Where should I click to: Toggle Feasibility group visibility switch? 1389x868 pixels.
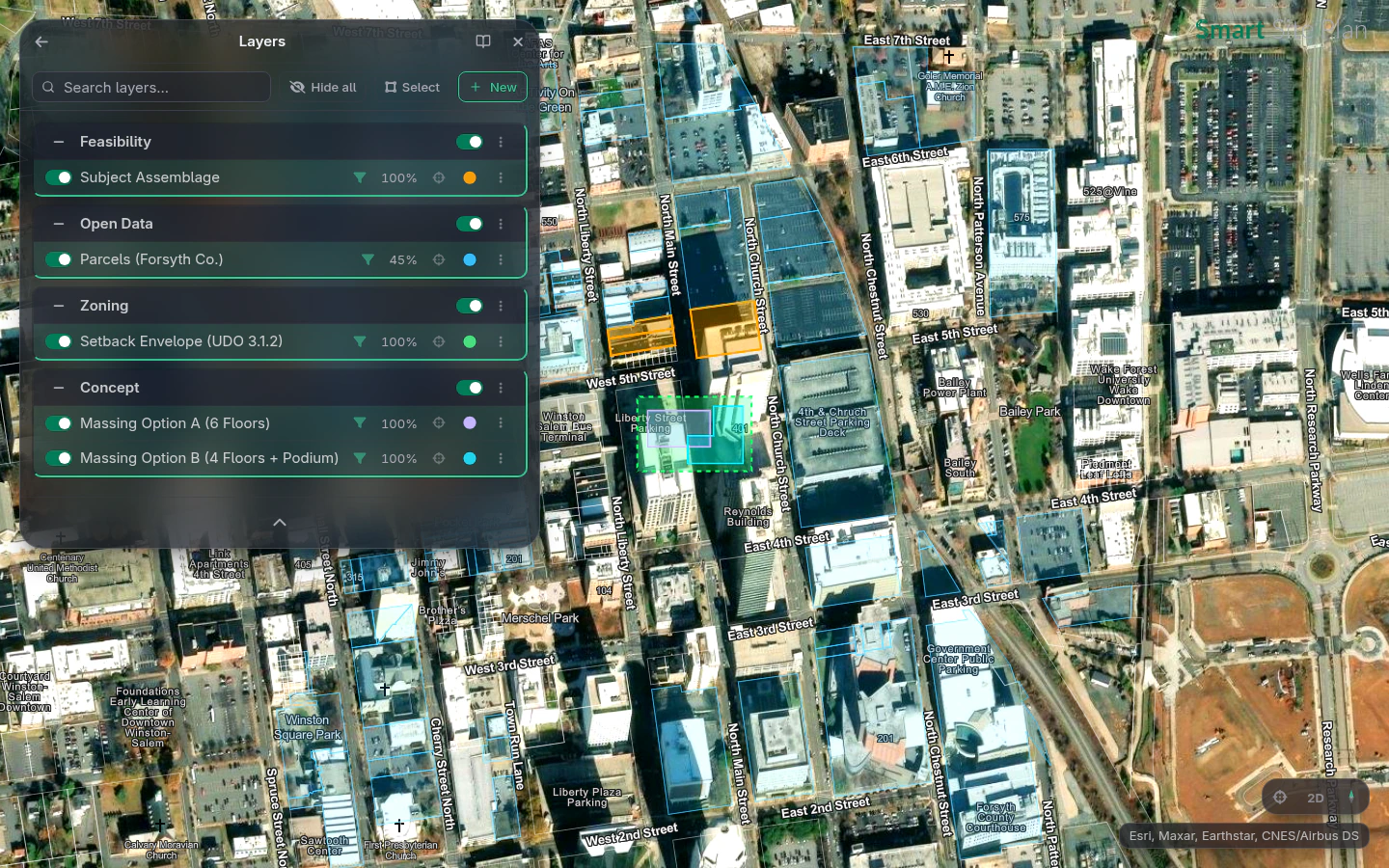[470, 142]
